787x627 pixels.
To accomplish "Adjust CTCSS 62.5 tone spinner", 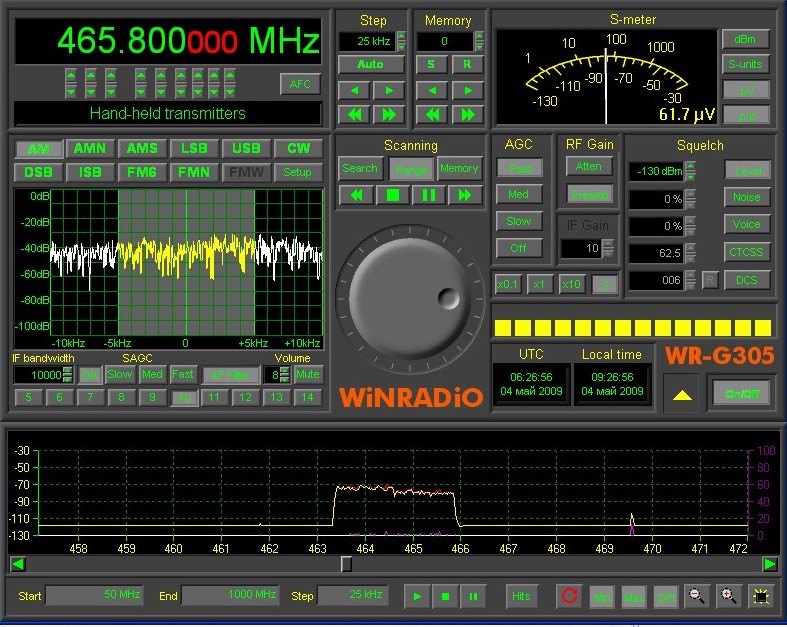I will pyautogui.click(x=691, y=253).
